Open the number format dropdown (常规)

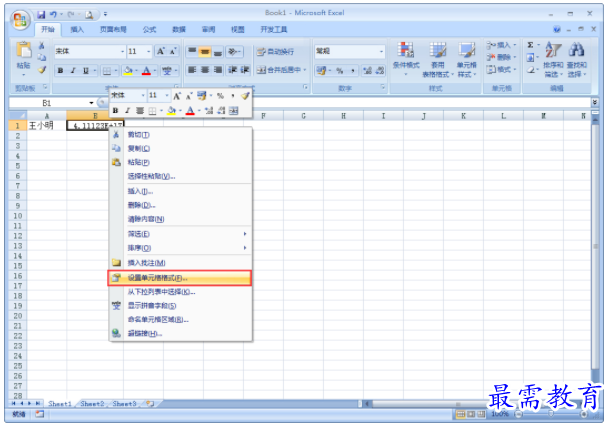[381, 51]
